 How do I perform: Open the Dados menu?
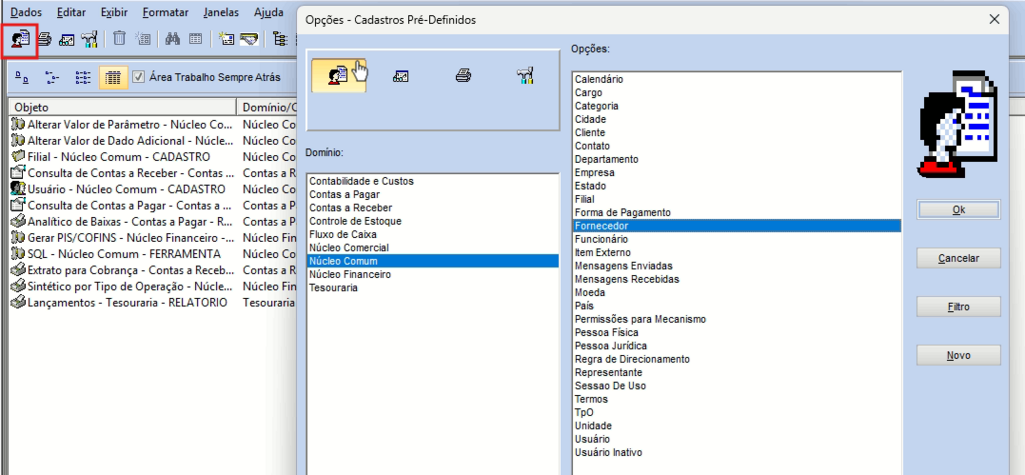[26, 12]
